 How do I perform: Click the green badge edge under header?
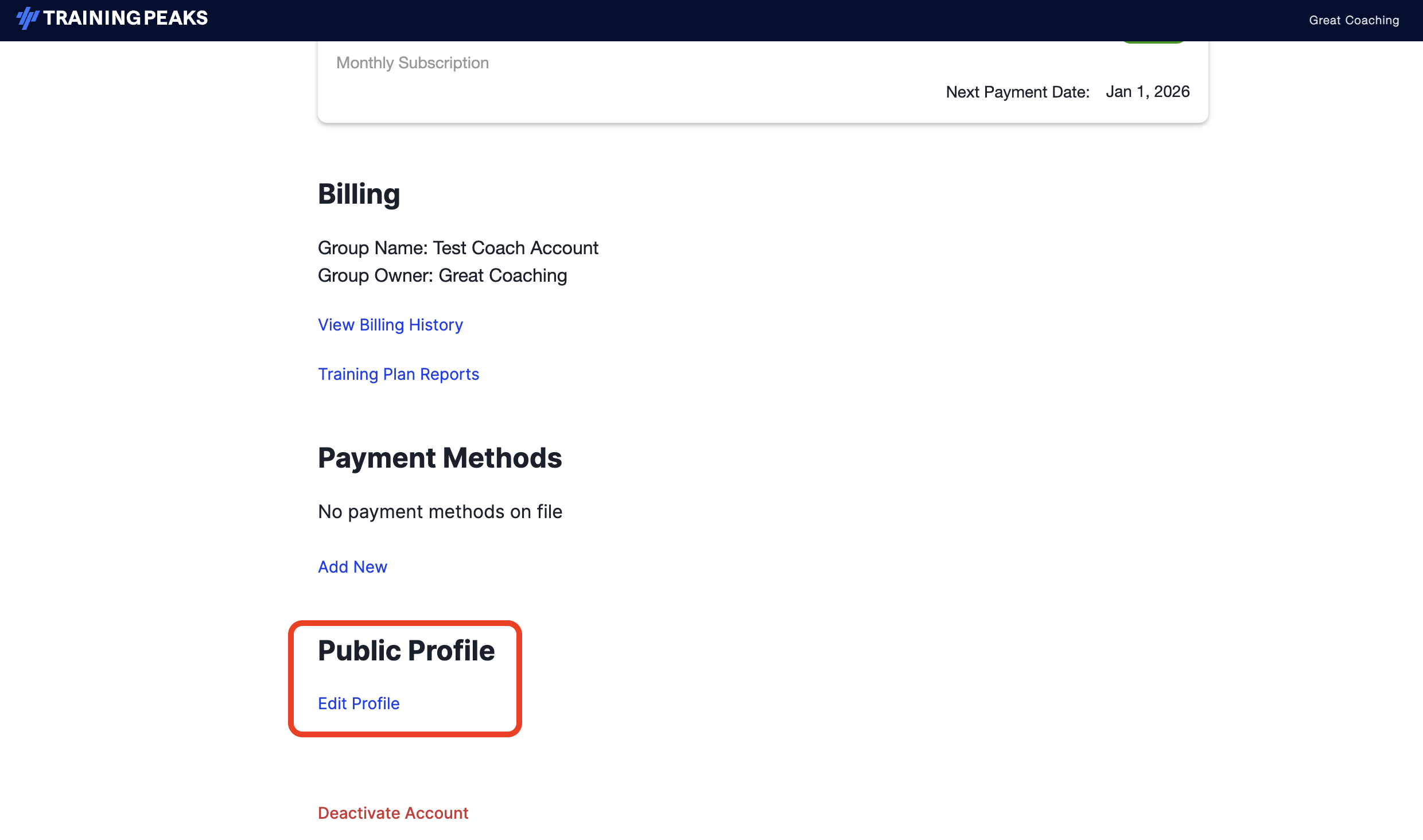tap(1153, 42)
